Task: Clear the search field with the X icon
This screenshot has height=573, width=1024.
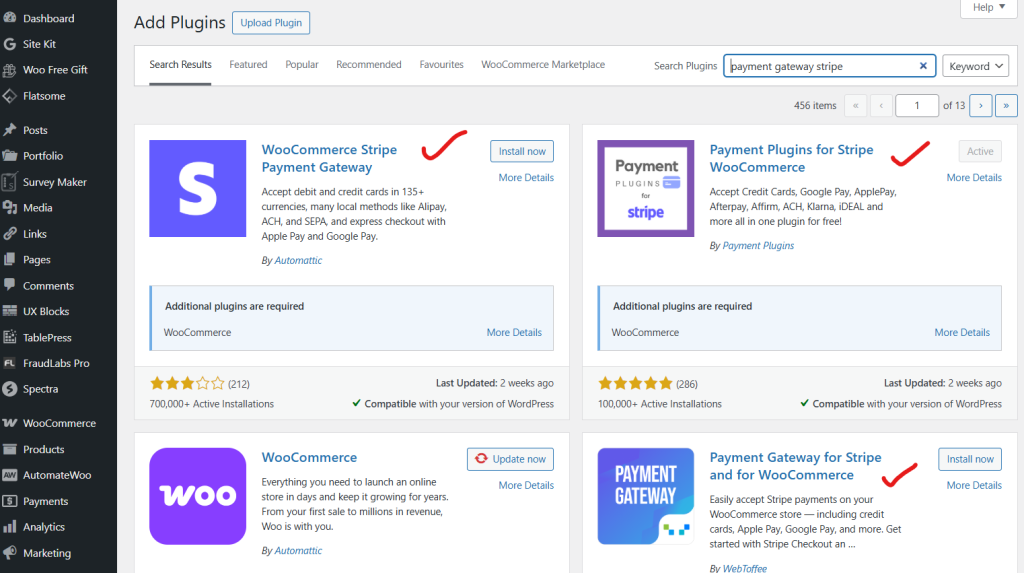Action: 923,66
